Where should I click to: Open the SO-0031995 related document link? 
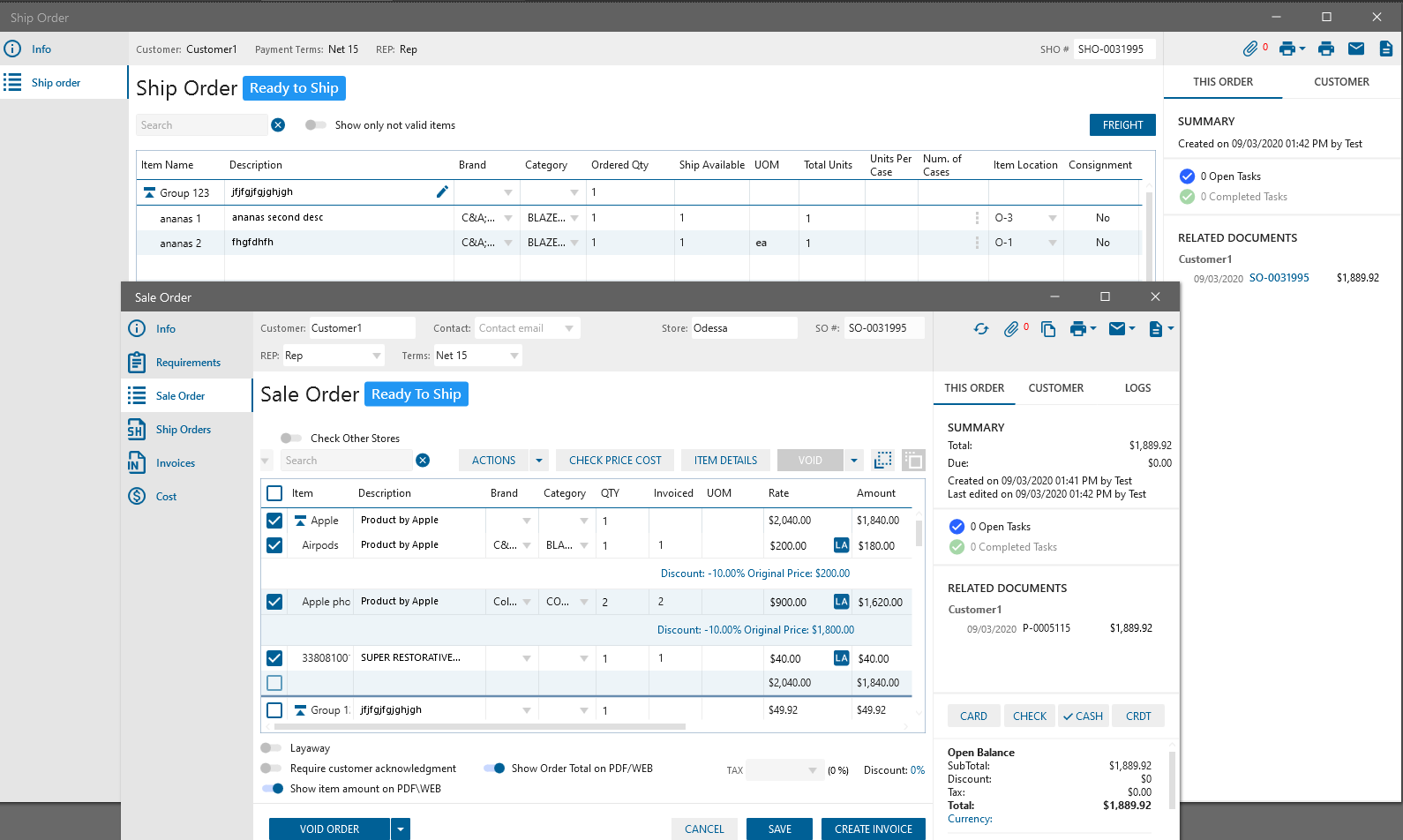(1279, 278)
